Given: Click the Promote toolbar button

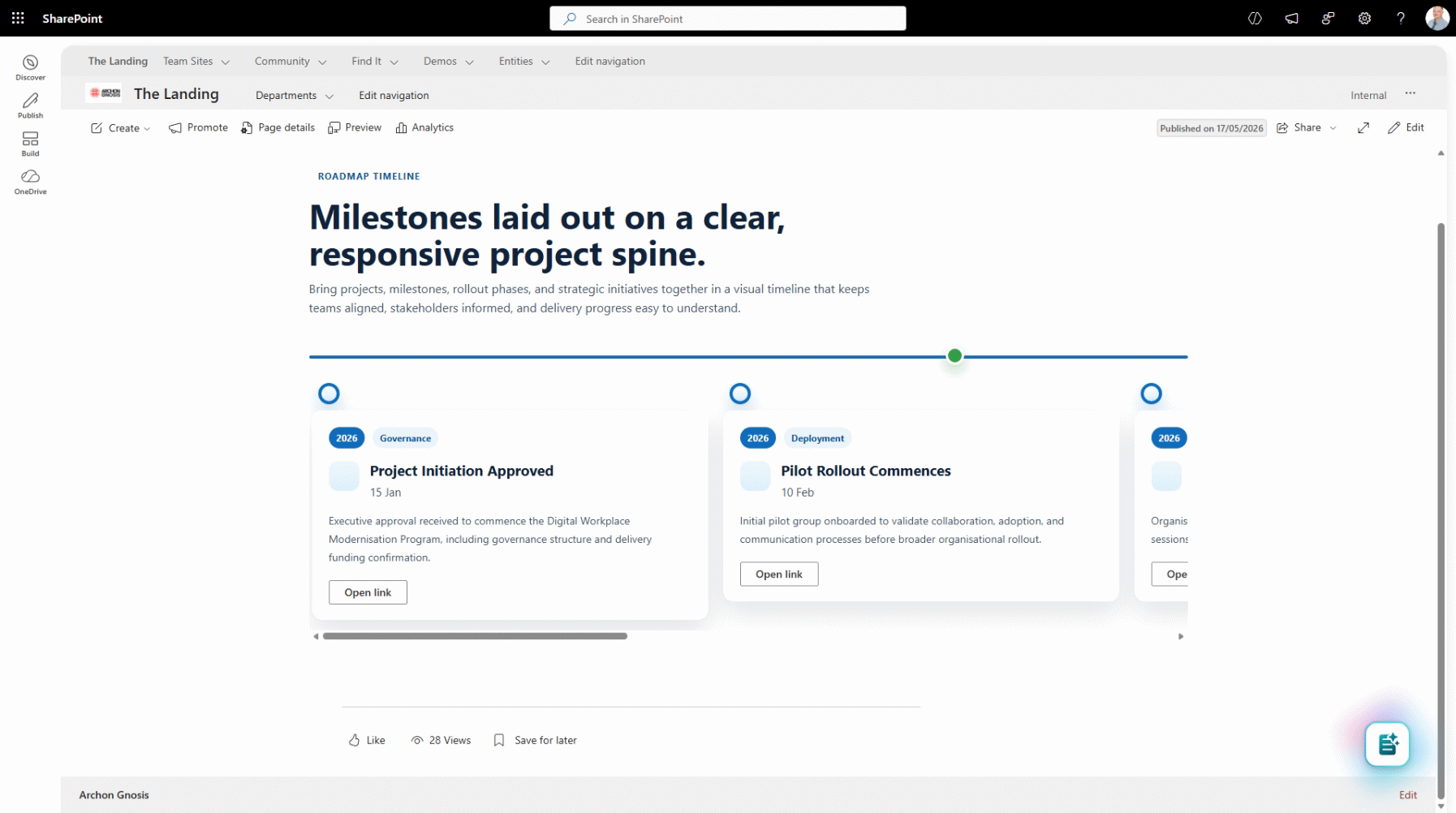Looking at the screenshot, I should tap(198, 127).
